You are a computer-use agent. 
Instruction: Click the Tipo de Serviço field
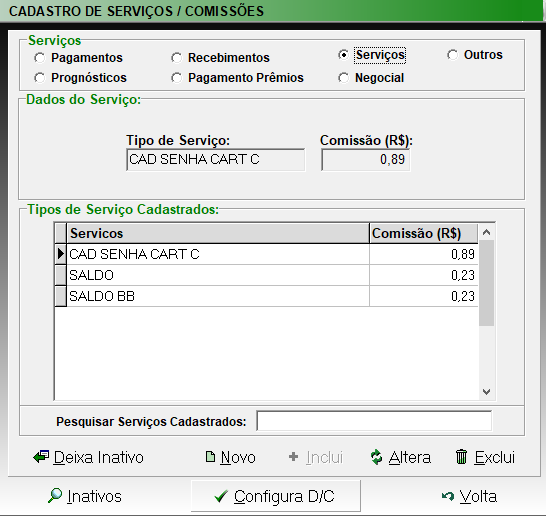216,159
